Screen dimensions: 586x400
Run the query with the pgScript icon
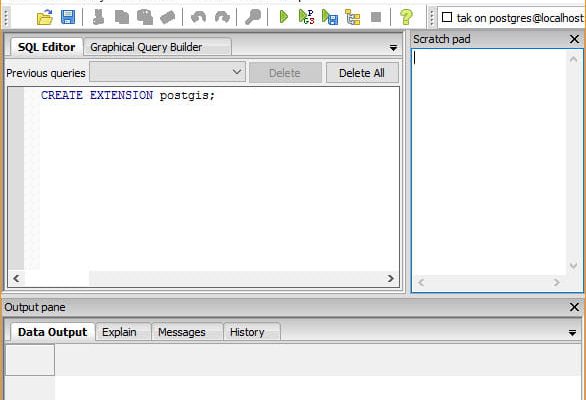306,17
